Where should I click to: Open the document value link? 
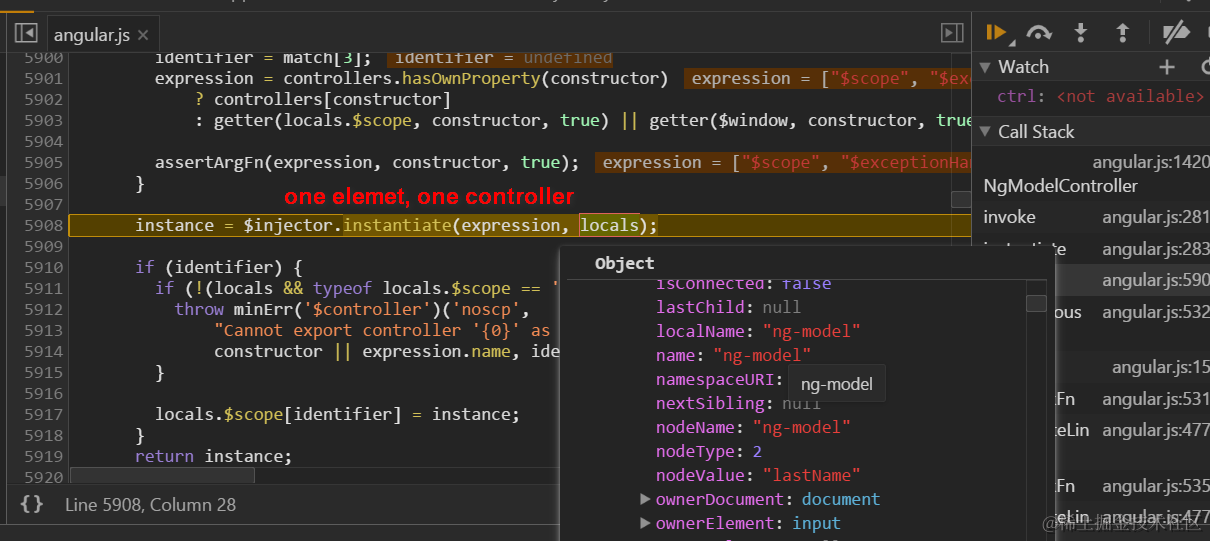pos(841,499)
